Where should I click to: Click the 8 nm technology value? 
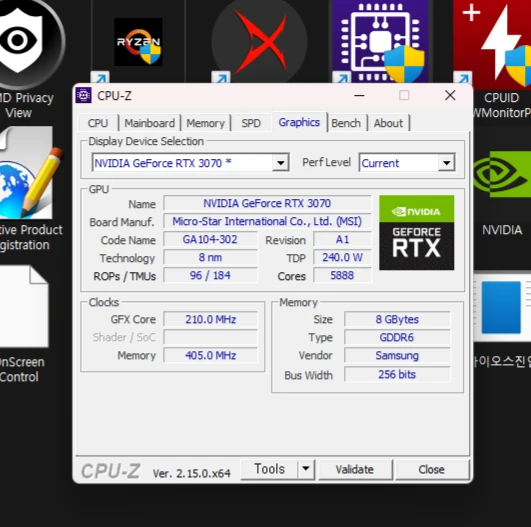(210, 257)
